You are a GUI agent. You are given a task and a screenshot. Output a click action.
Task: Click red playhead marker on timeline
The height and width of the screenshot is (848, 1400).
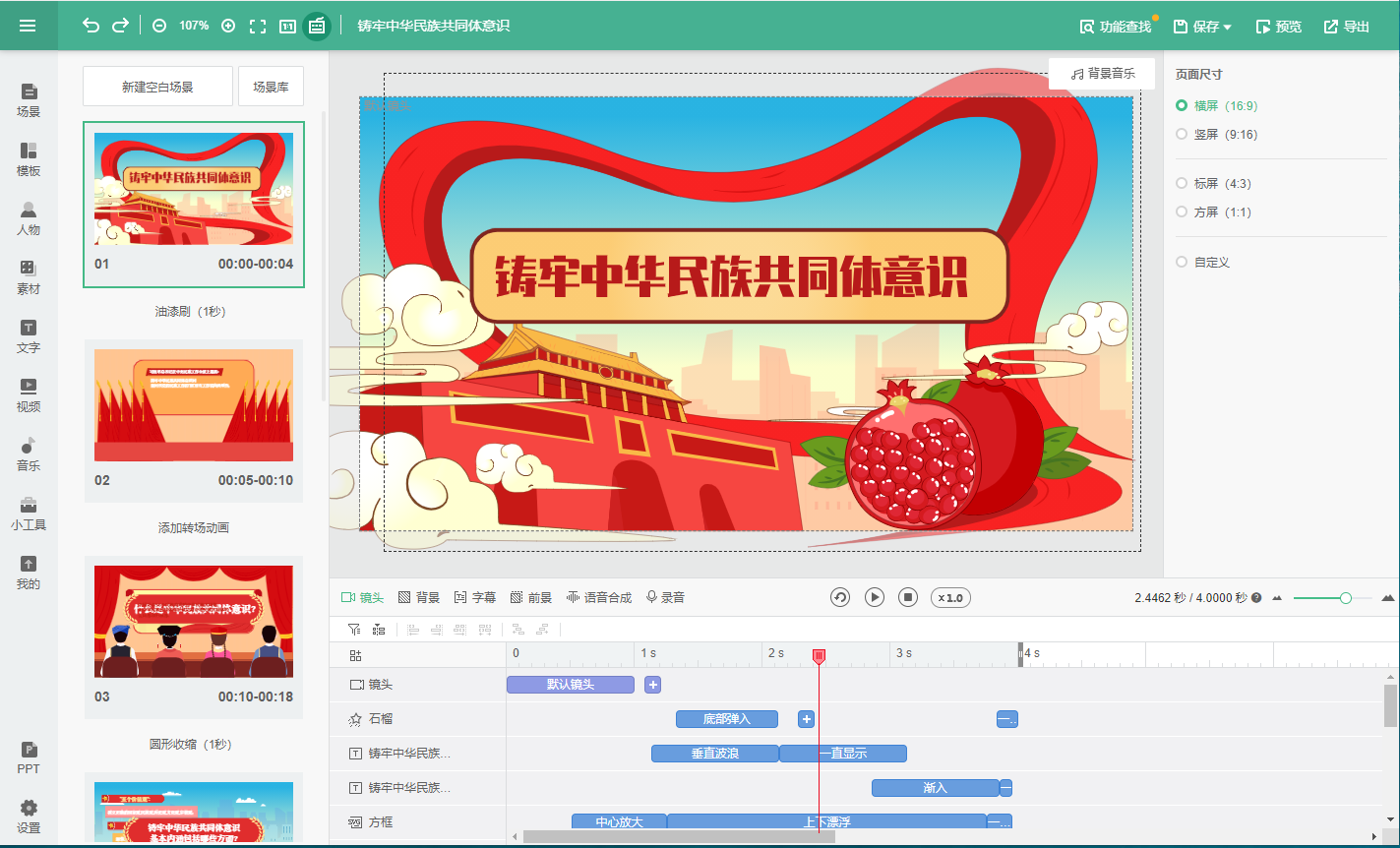coord(819,655)
